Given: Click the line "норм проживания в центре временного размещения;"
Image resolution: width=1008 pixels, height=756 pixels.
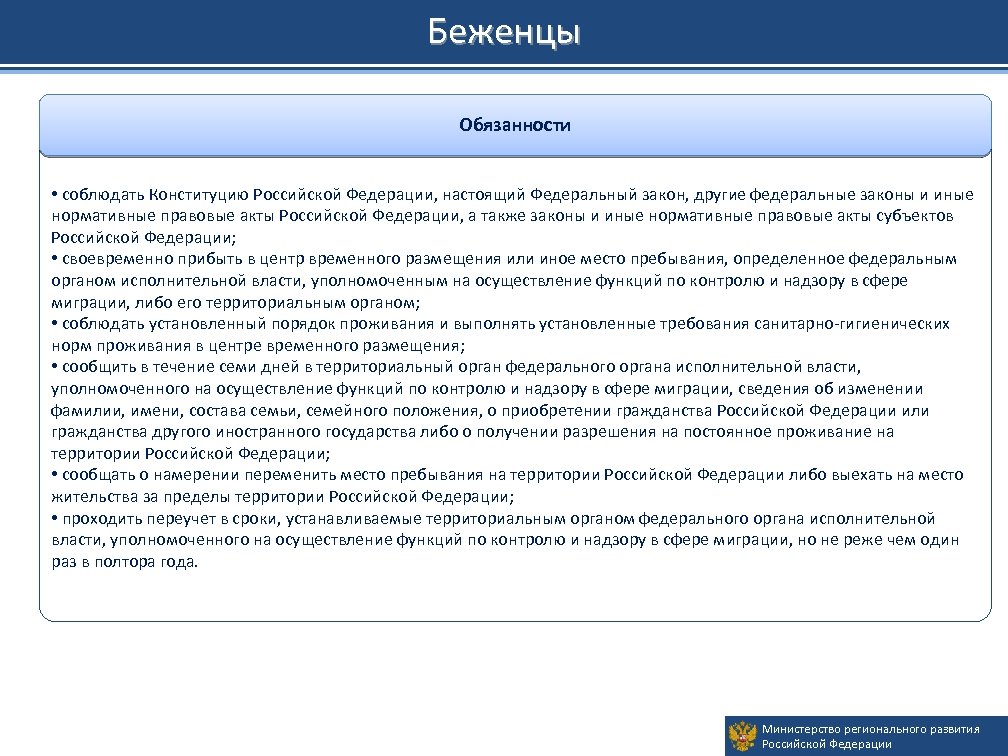Looking at the screenshot, I should coord(258,346).
